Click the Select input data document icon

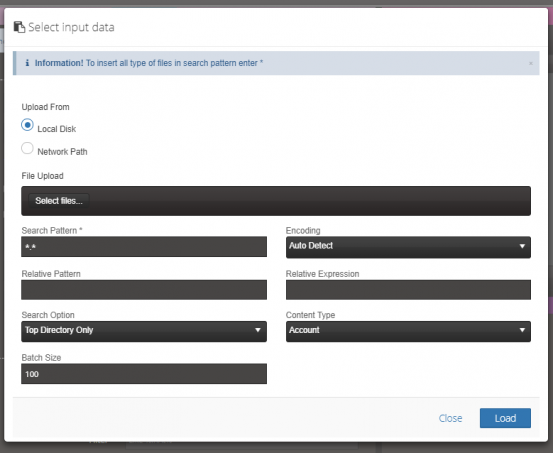coord(19,27)
